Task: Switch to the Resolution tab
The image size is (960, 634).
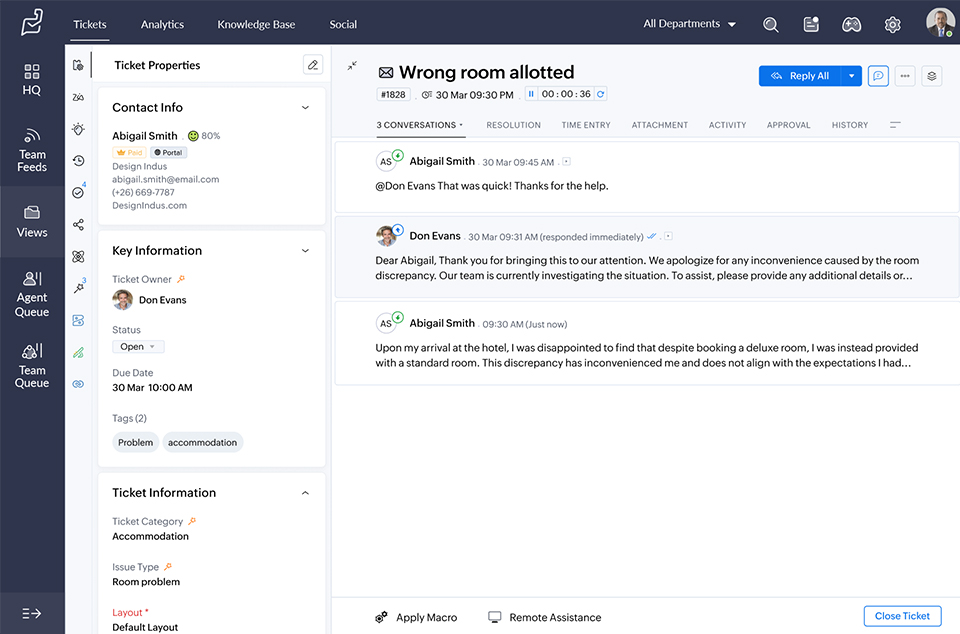Action: pyautogui.click(x=514, y=125)
